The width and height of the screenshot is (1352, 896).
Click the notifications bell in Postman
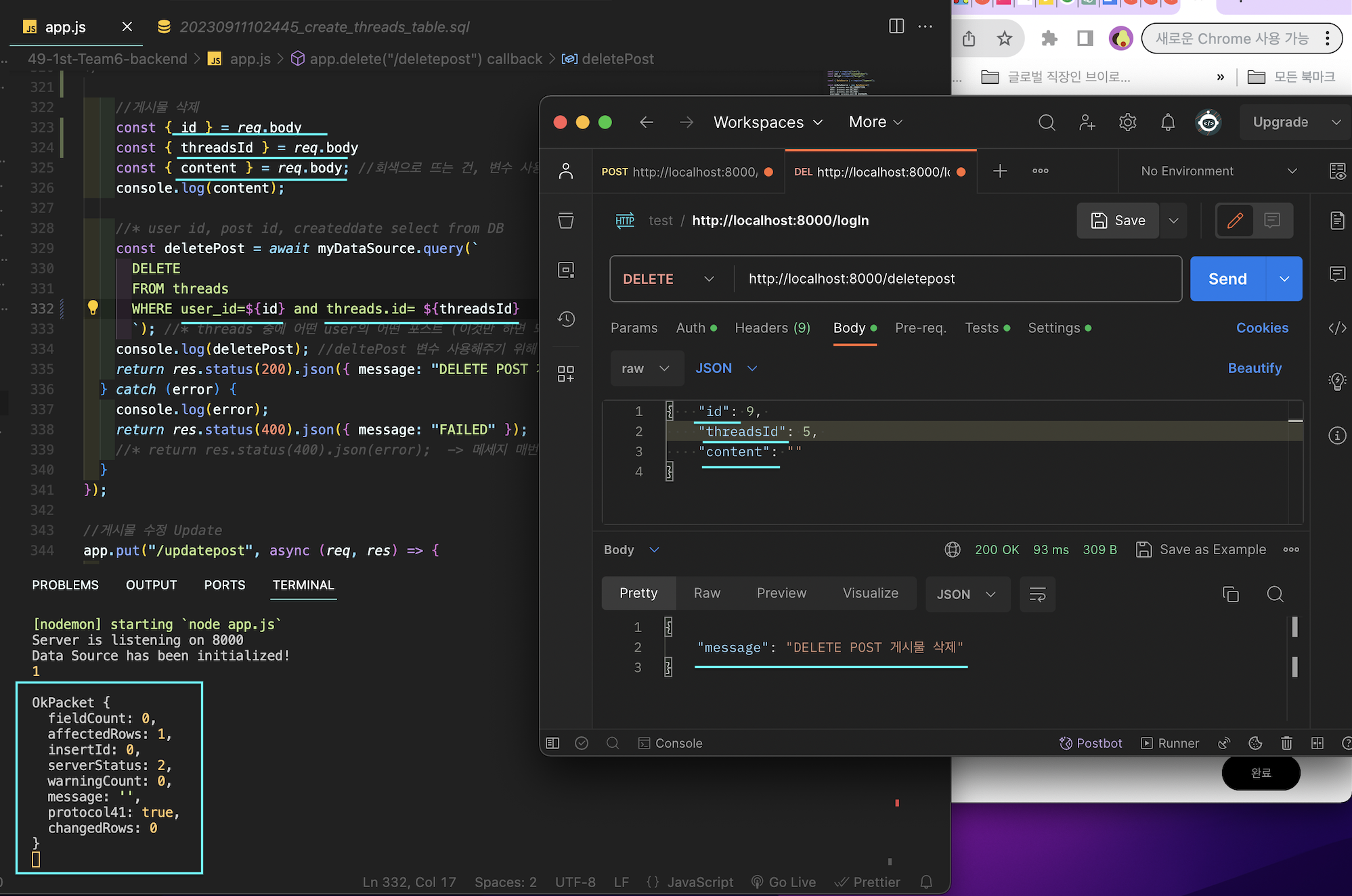point(1168,122)
